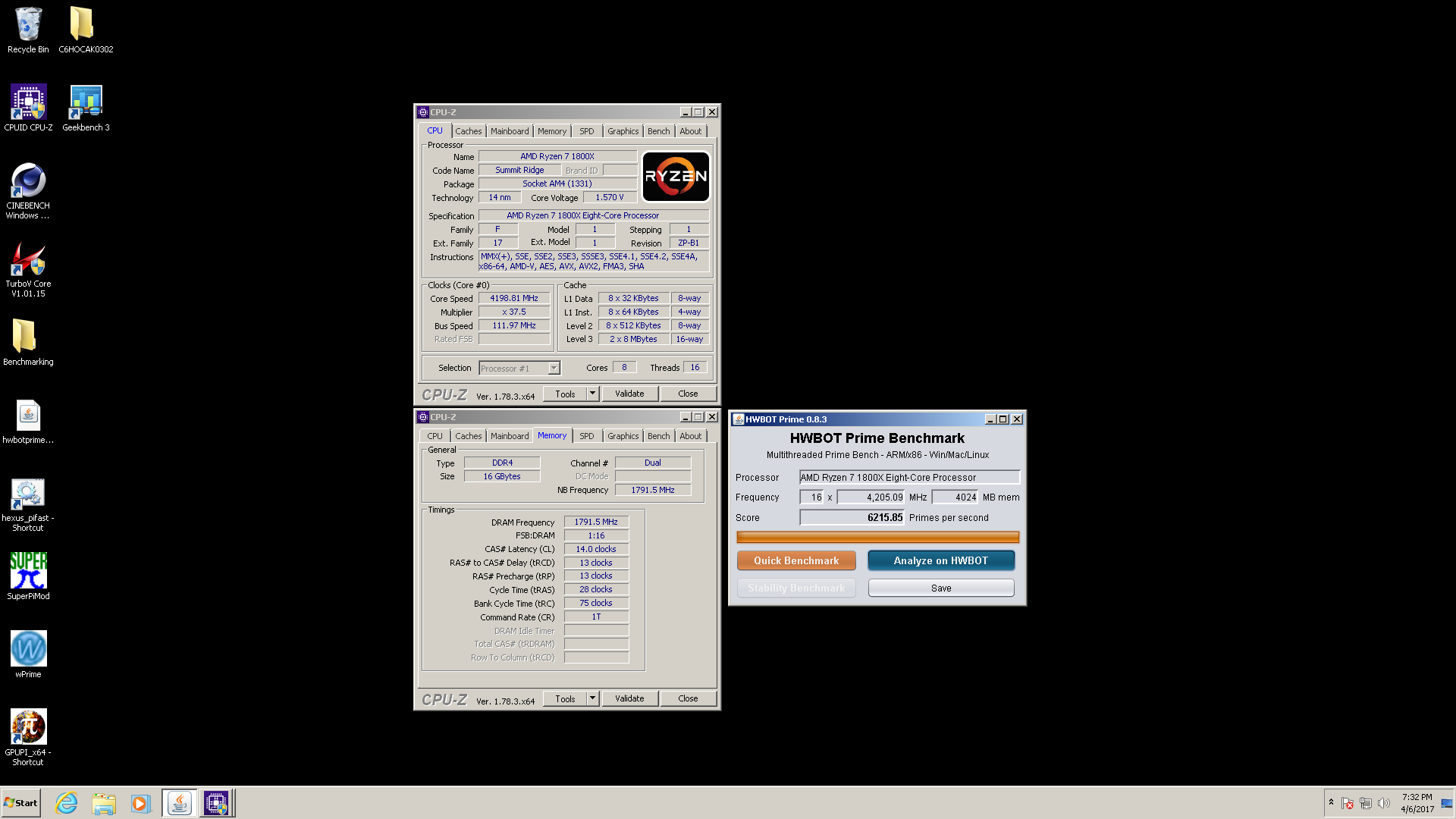This screenshot has width=1456, height=819.
Task: Open the C6HOCAK0302 folder icon
Action: [86, 30]
